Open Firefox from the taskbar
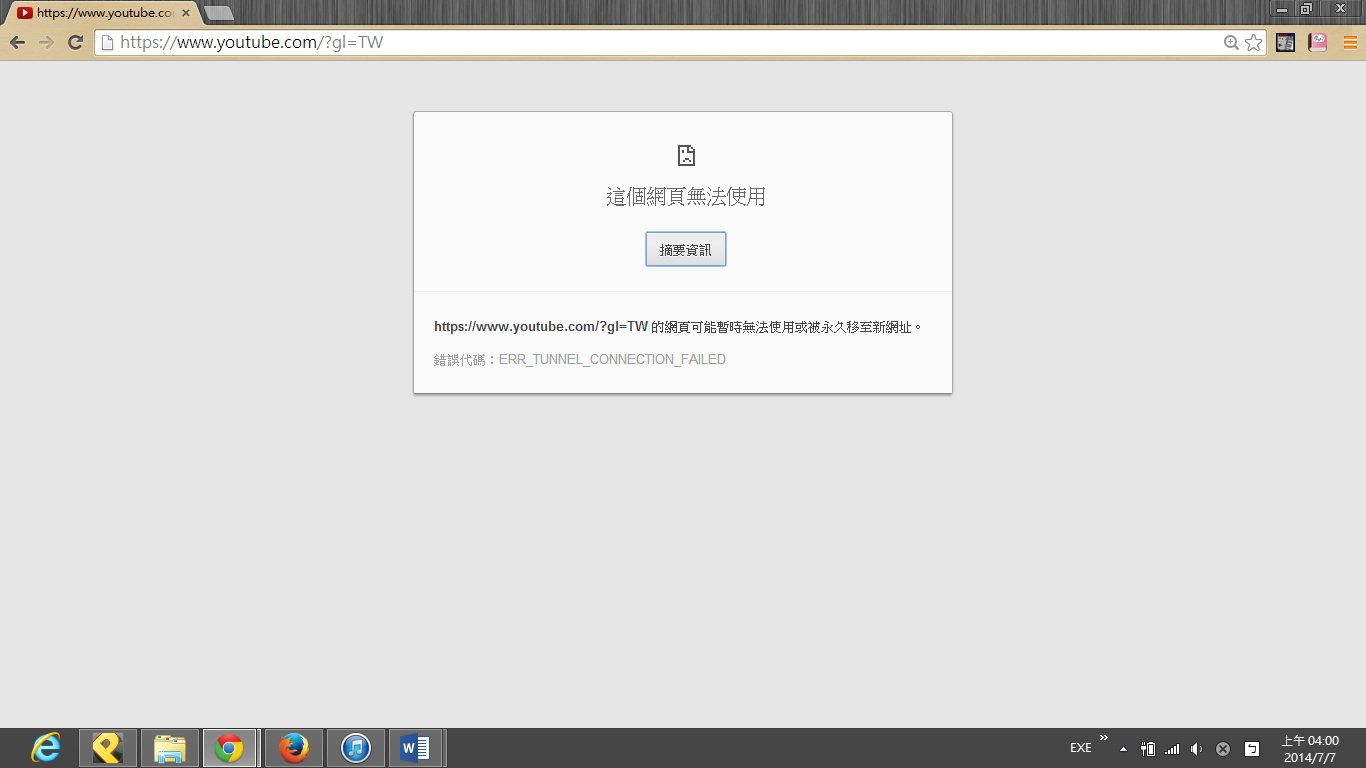This screenshot has height=768, width=1366. 294,748
